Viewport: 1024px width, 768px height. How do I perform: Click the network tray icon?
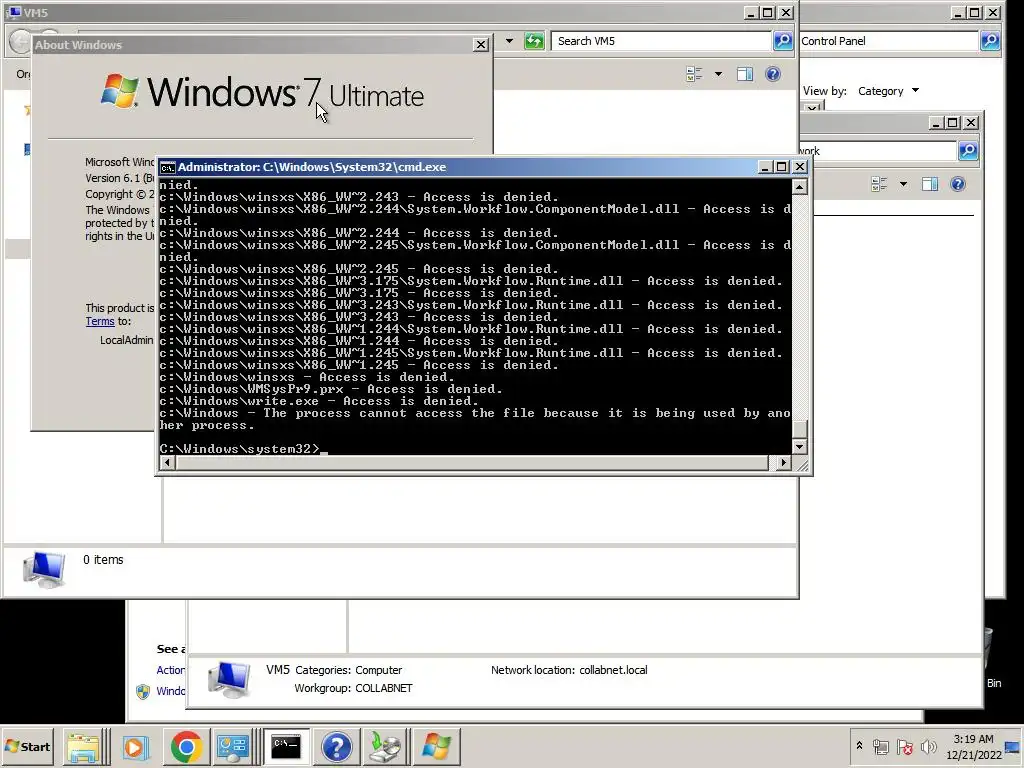pyautogui.click(x=881, y=746)
